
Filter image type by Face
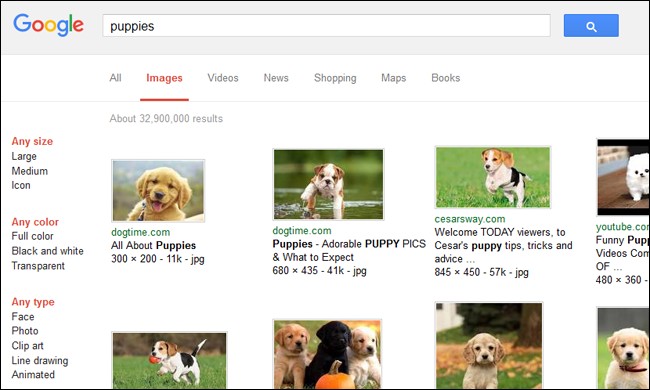click(x=23, y=317)
